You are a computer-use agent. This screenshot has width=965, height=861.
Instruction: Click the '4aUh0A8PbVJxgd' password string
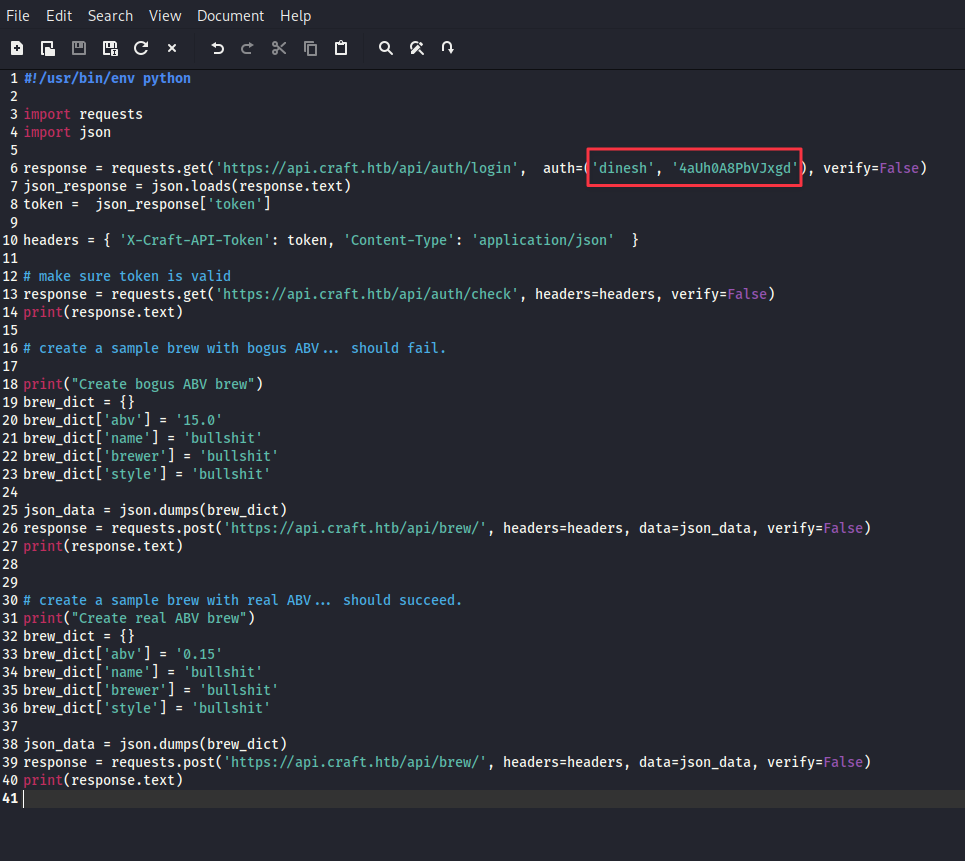(x=735, y=169)
